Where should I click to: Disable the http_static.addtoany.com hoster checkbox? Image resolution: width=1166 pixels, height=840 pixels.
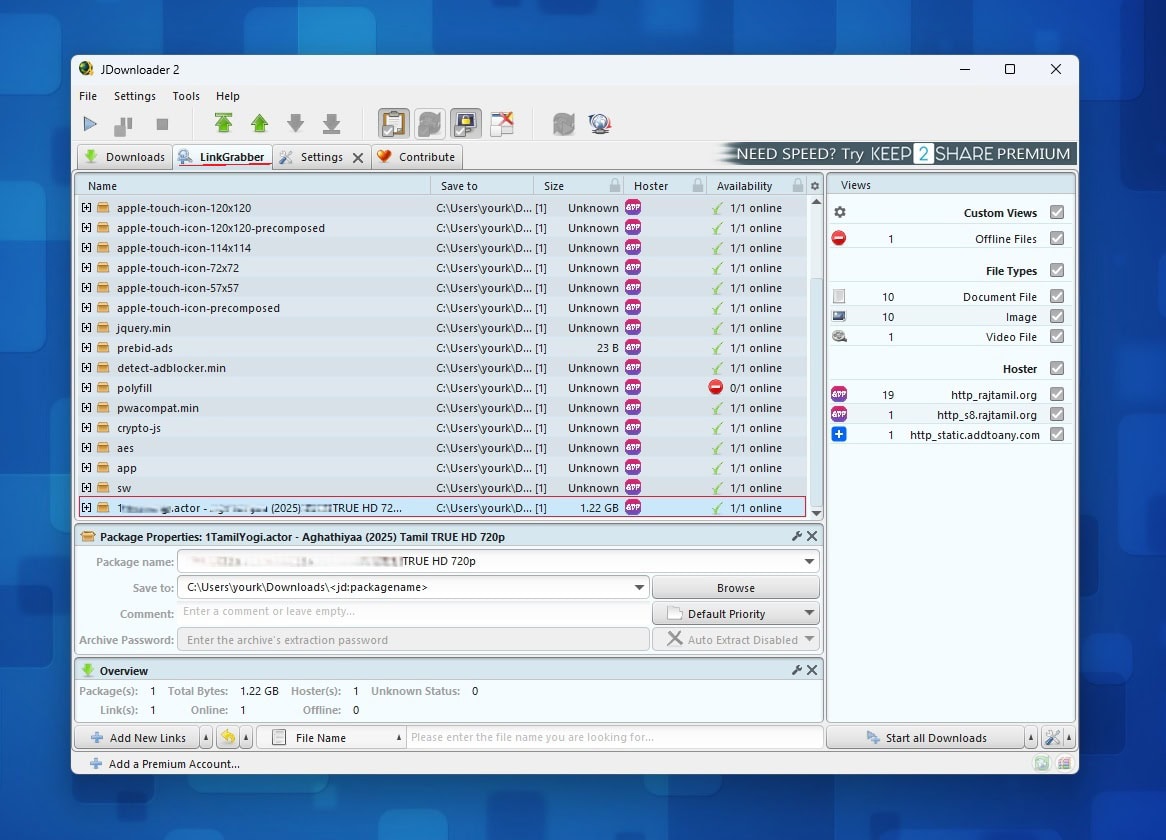[x=1057, y=435]
